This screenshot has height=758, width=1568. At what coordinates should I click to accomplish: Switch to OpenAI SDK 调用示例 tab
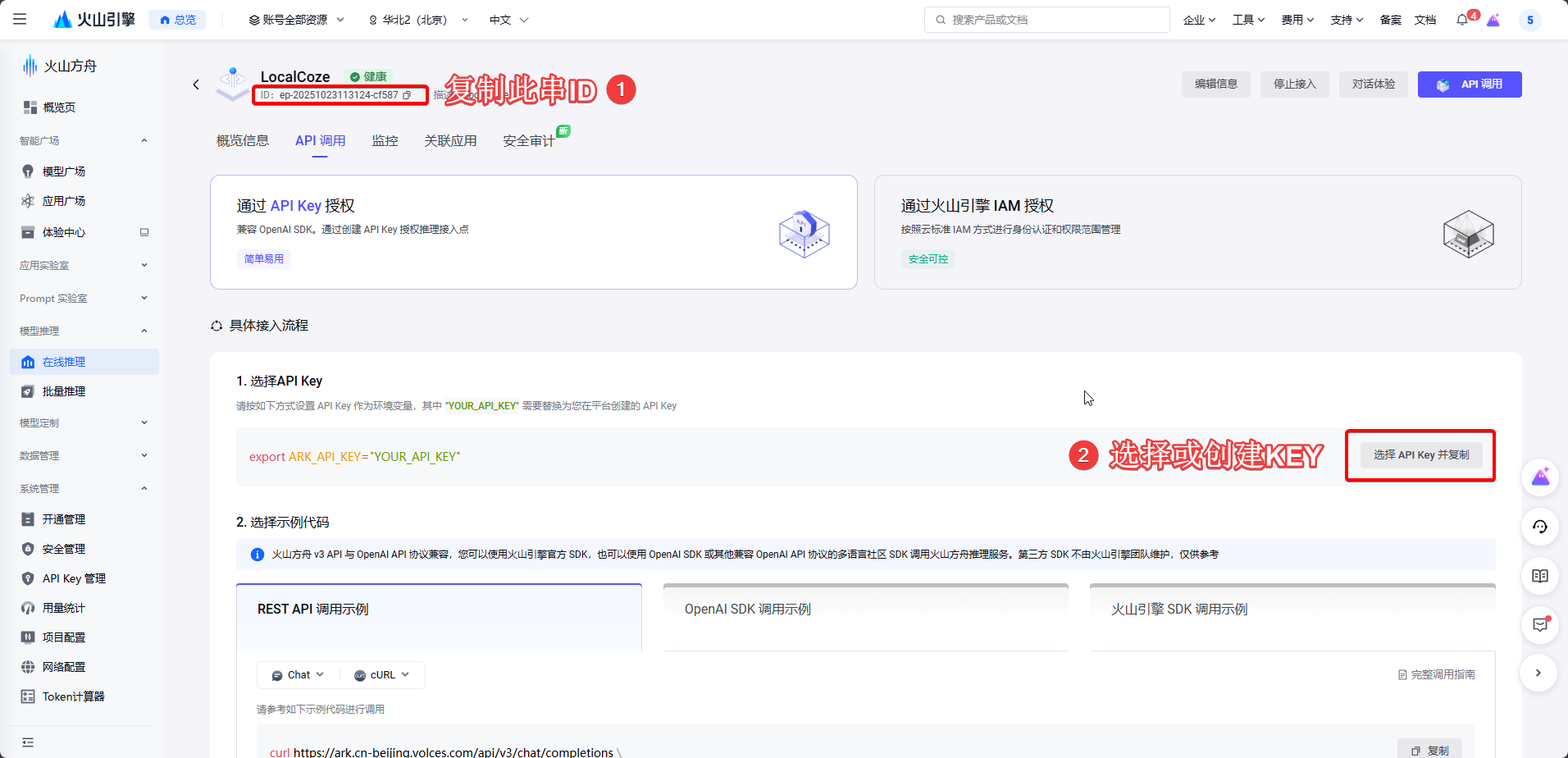pos(865,610)
